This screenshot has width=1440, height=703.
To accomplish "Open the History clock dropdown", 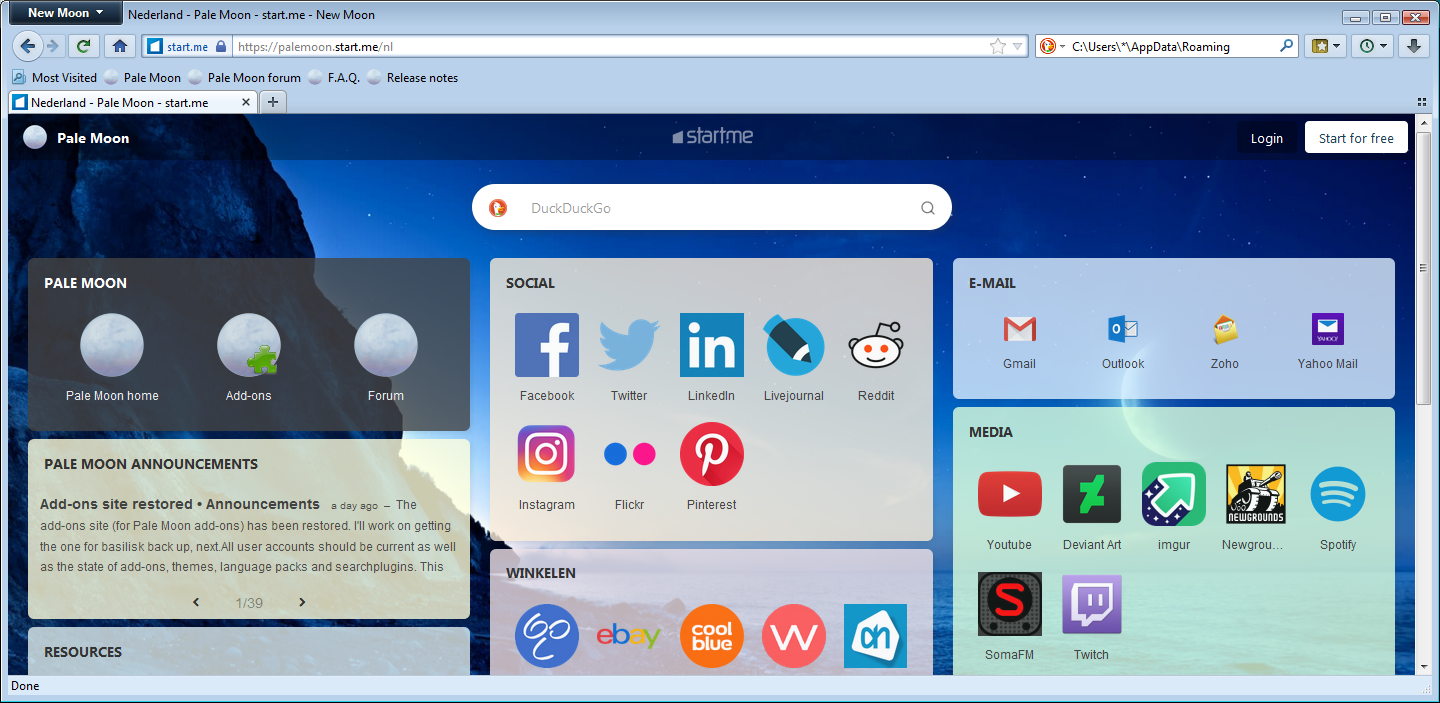I will 1374,46.
